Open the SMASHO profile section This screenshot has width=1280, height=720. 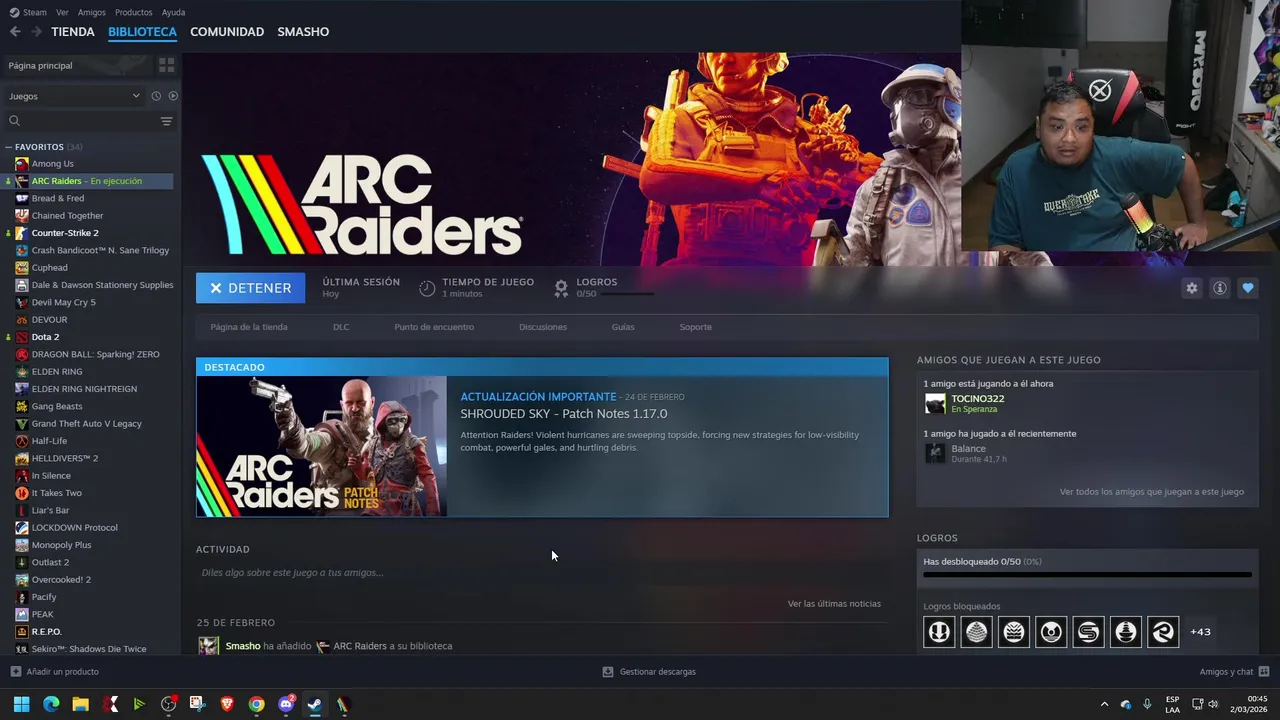303,32
